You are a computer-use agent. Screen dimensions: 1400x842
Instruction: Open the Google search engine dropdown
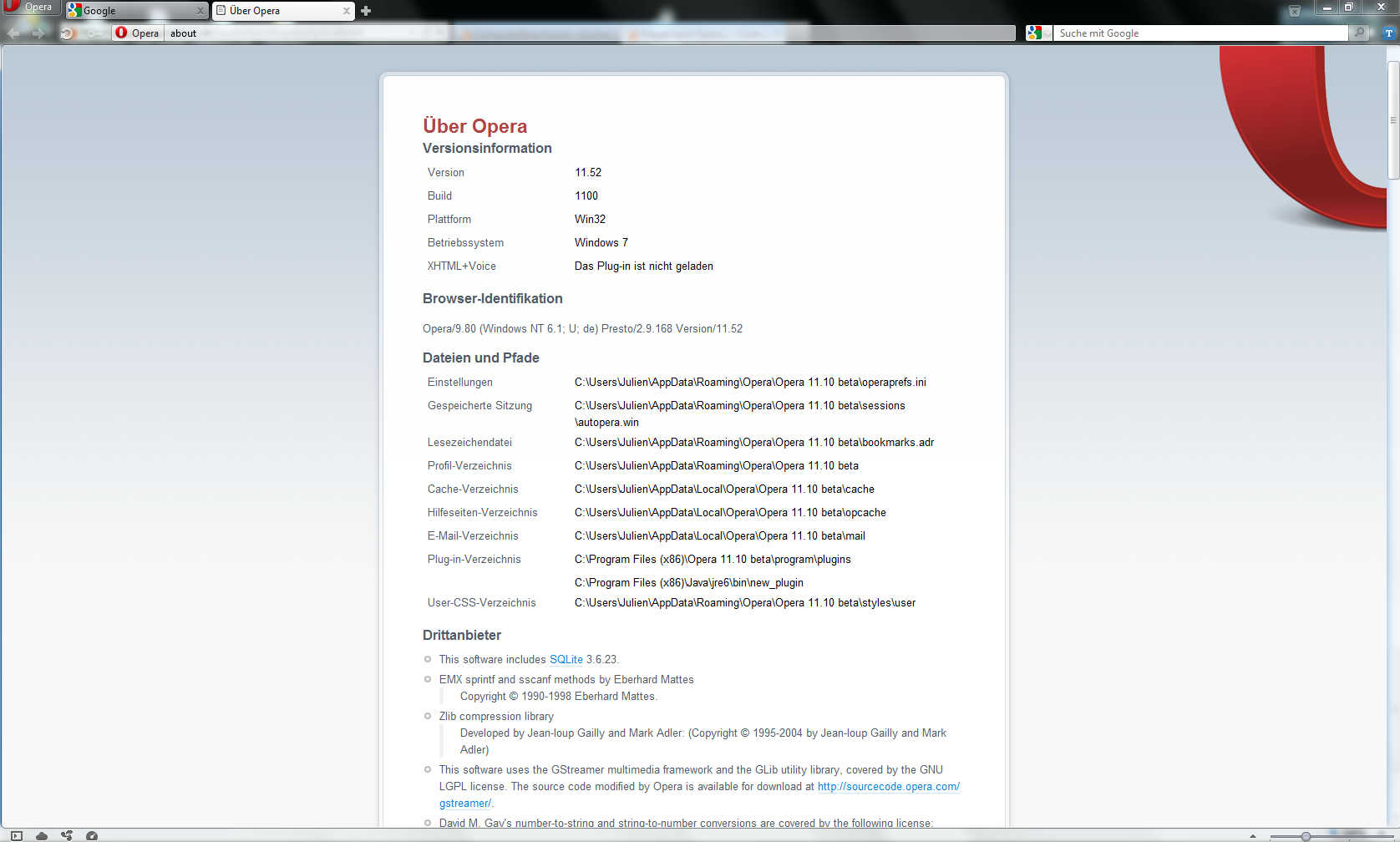point(1039,33)
